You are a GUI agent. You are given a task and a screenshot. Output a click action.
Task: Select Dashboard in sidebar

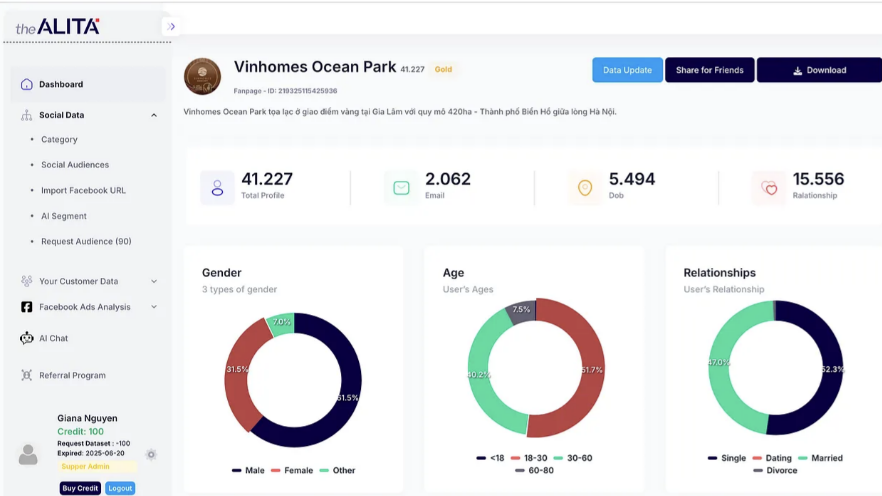[x=88, y=84]
